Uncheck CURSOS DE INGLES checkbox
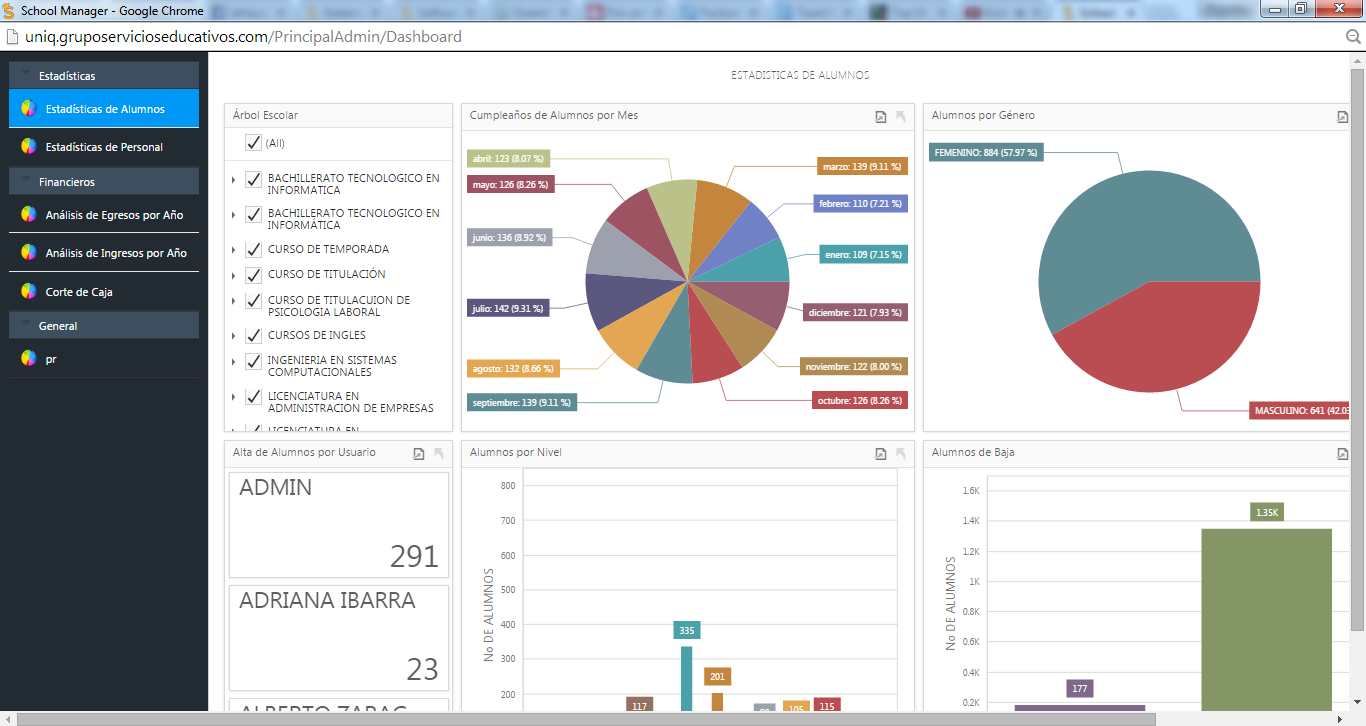This screenshot has height=726, width=1366. [x=252, y=335]
